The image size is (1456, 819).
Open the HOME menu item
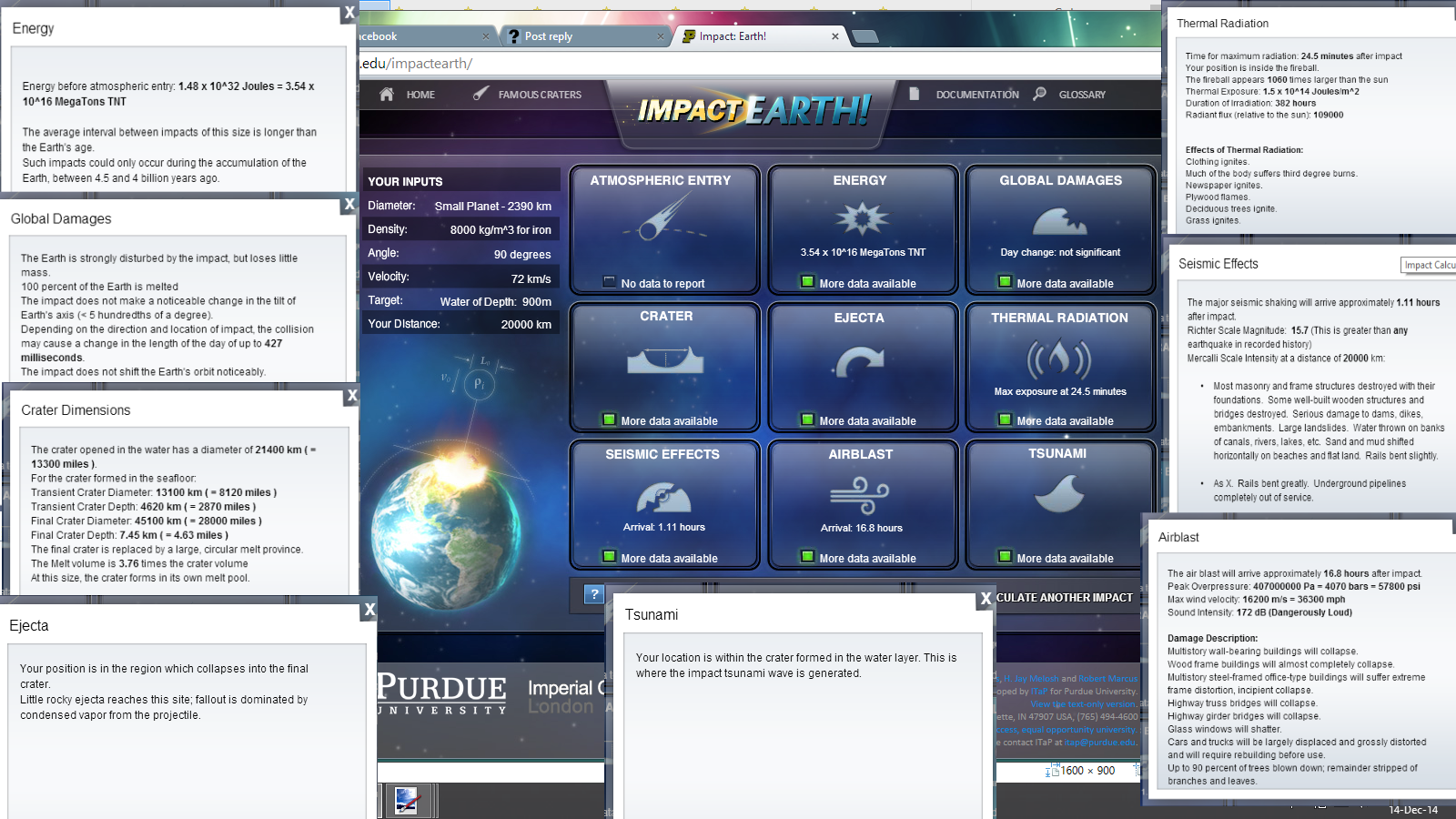coord(420,95)
